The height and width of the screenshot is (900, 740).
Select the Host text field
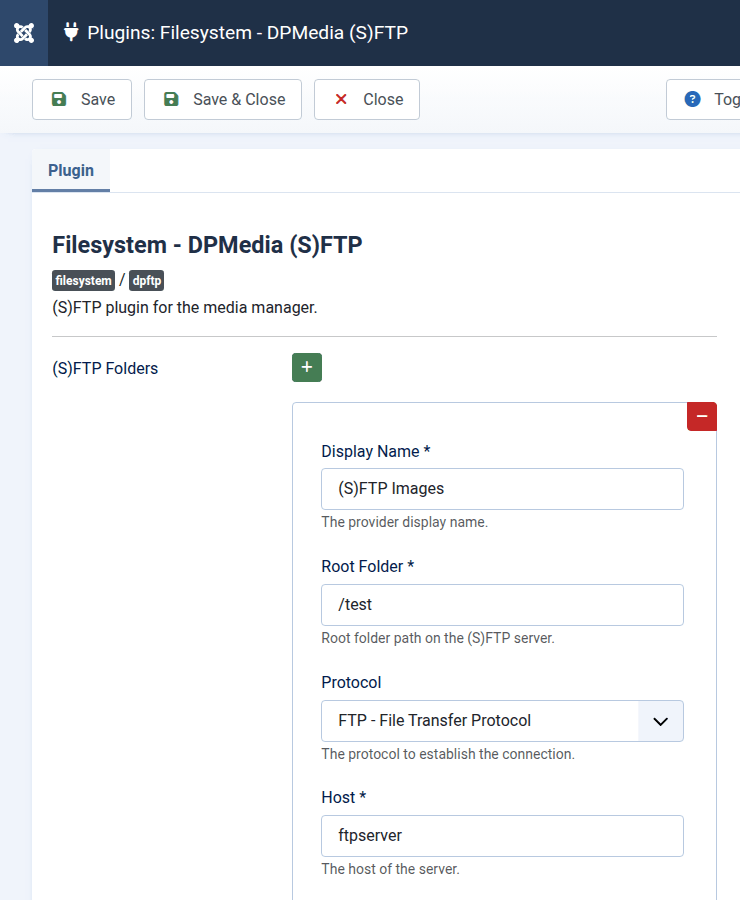point(502,836)
